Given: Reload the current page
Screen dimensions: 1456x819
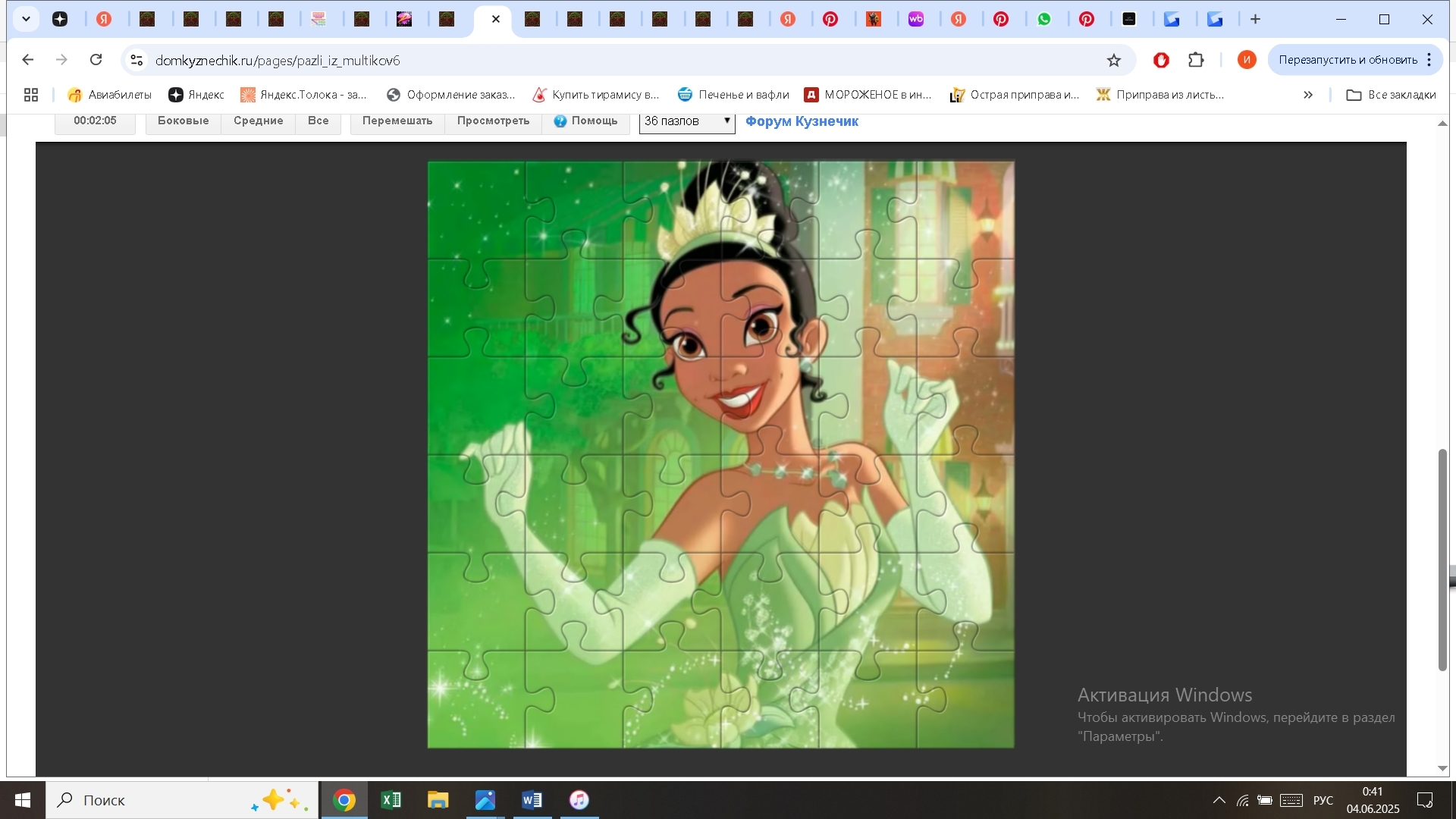Looking at the screenshot, I should [x=96, y=60].
